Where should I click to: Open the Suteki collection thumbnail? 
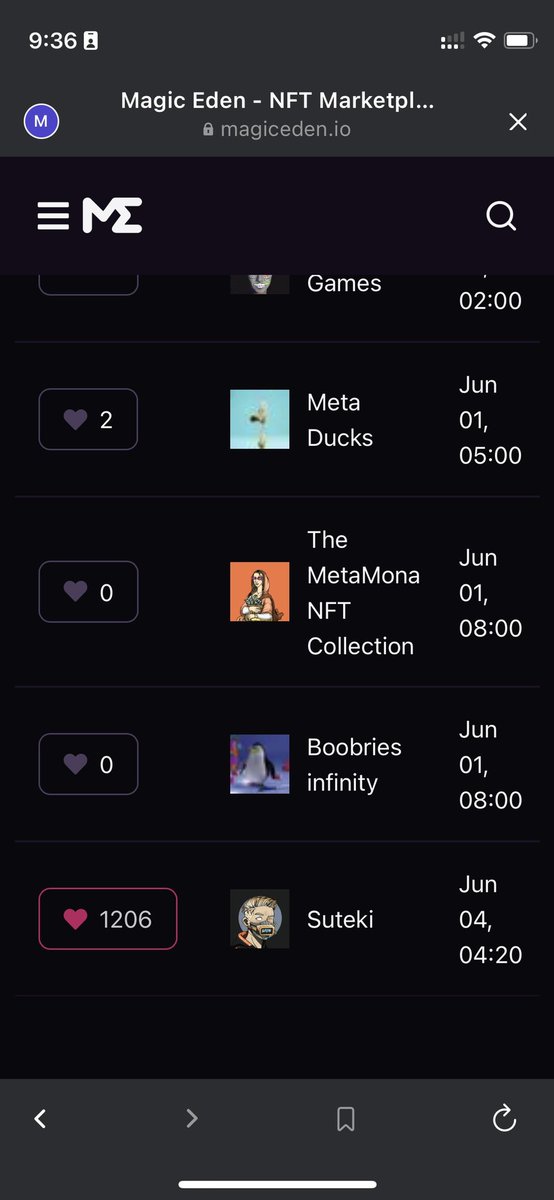260,919
